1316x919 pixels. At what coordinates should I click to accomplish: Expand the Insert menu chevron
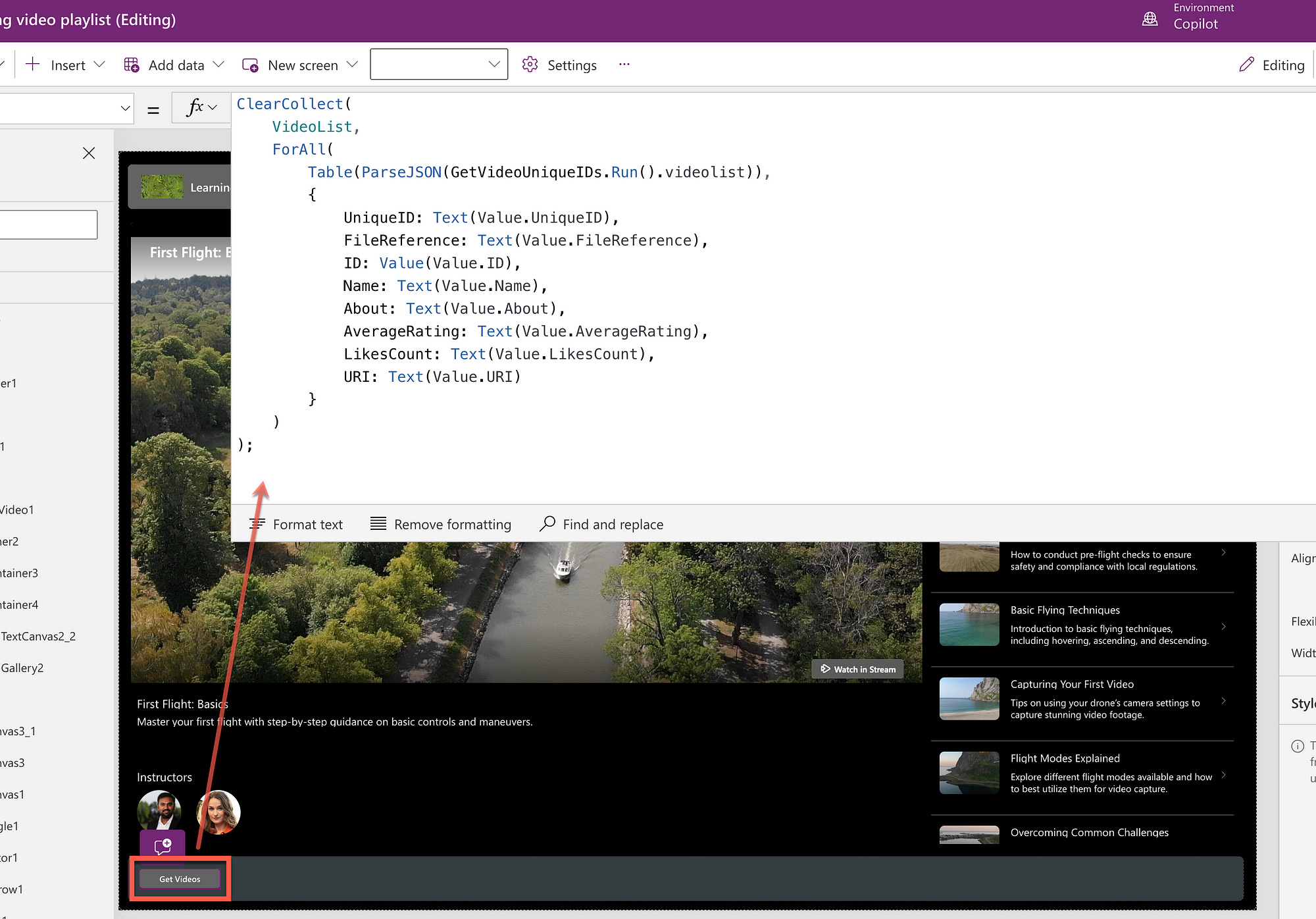click(99, 65)
